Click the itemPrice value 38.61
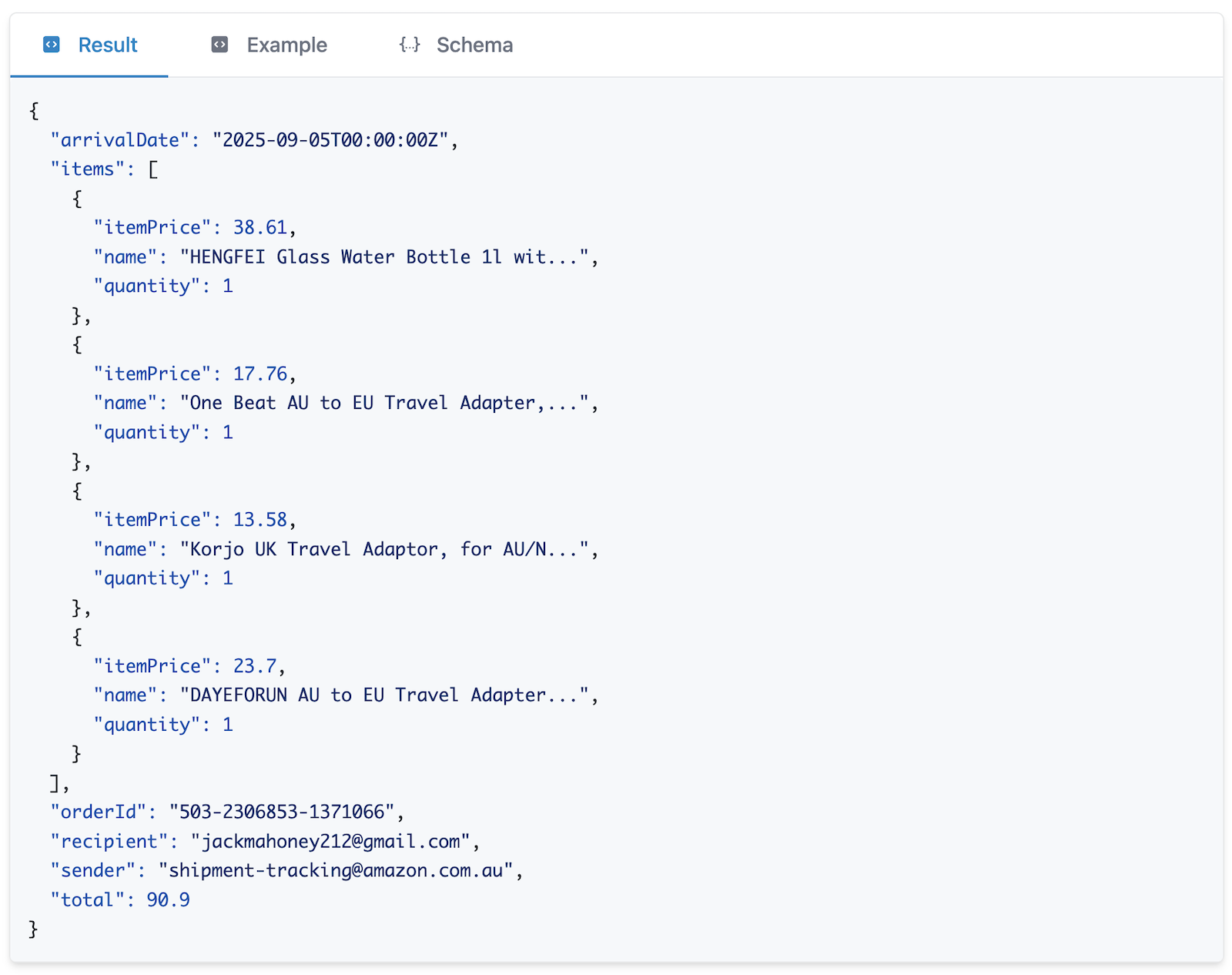Screen dimensions: 1232x975 pyautogui.click(x=260, y=228)
